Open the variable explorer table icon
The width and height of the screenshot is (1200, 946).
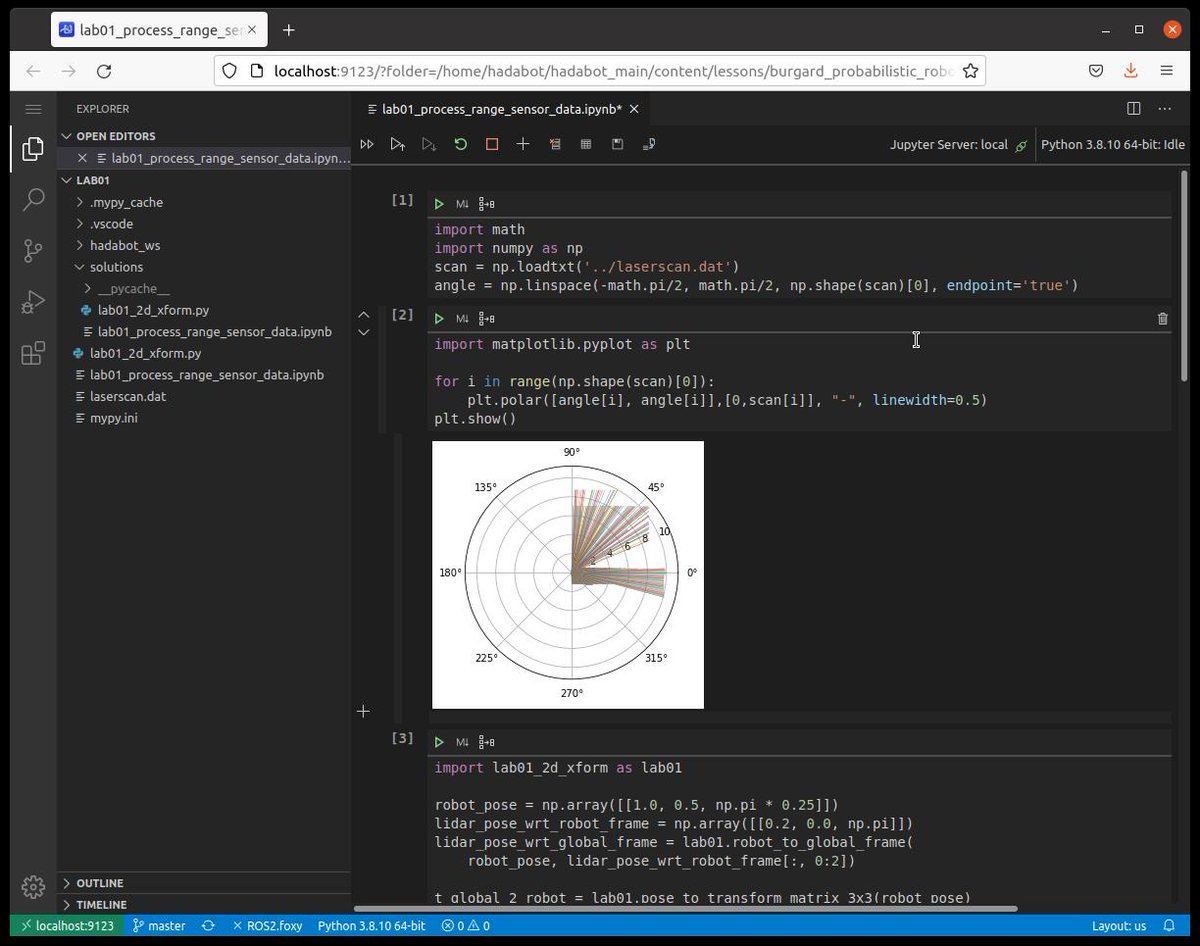point(586,145)
